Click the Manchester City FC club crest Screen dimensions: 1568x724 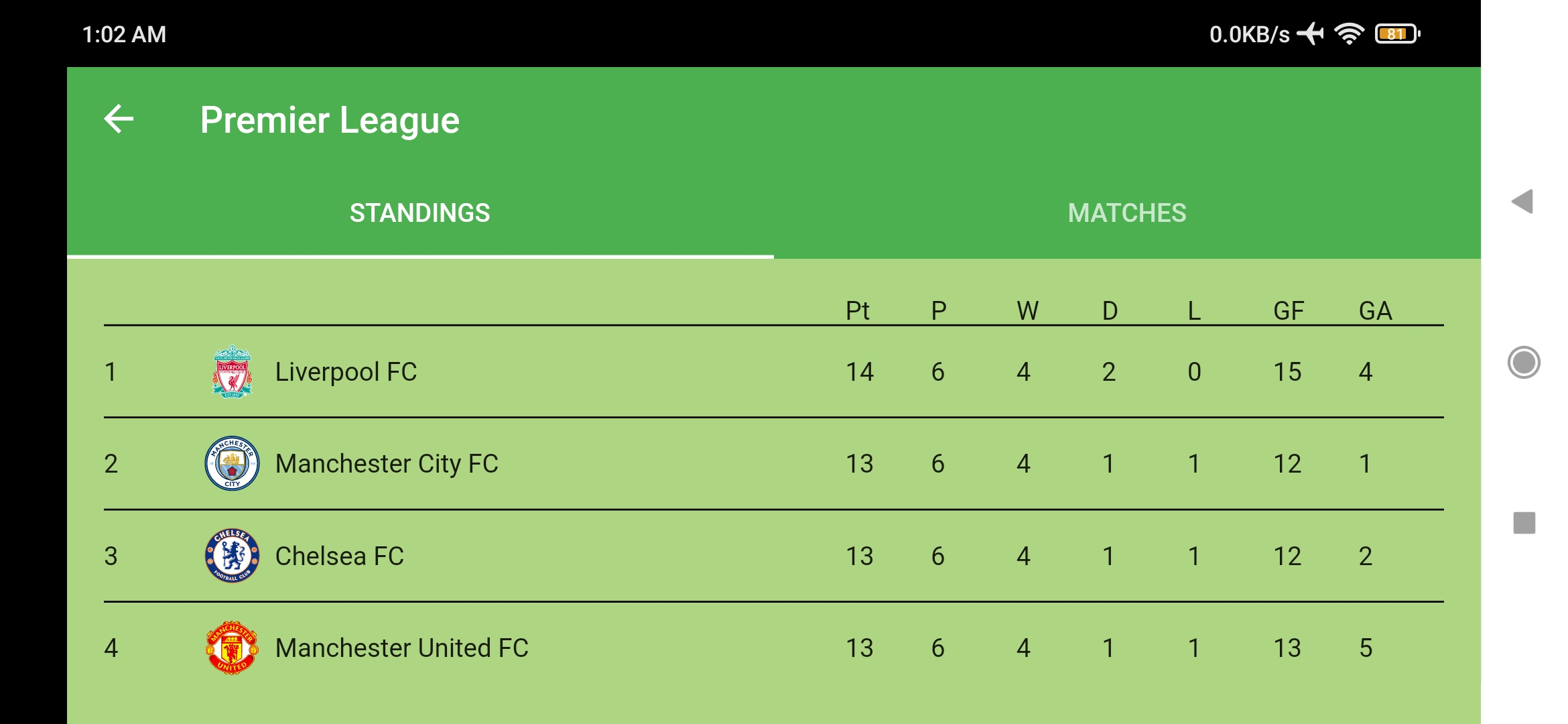[231, 463]
